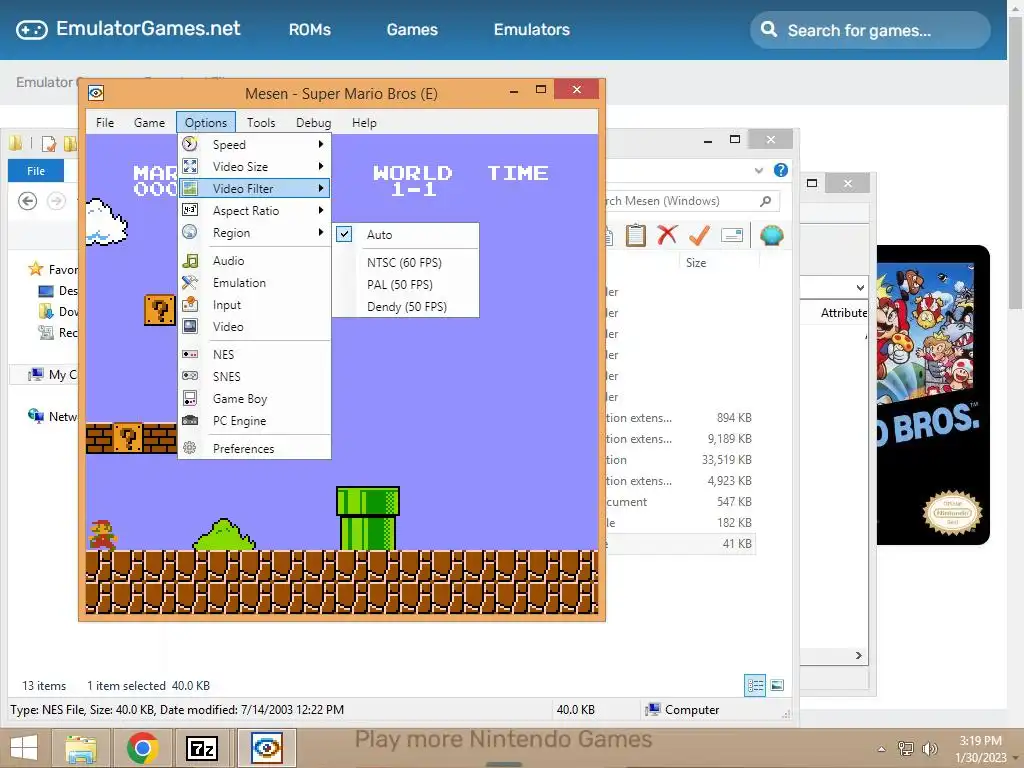The image size is (1024, 768).
Task: Open the Mesen Help menu
Action: [364, 123]
